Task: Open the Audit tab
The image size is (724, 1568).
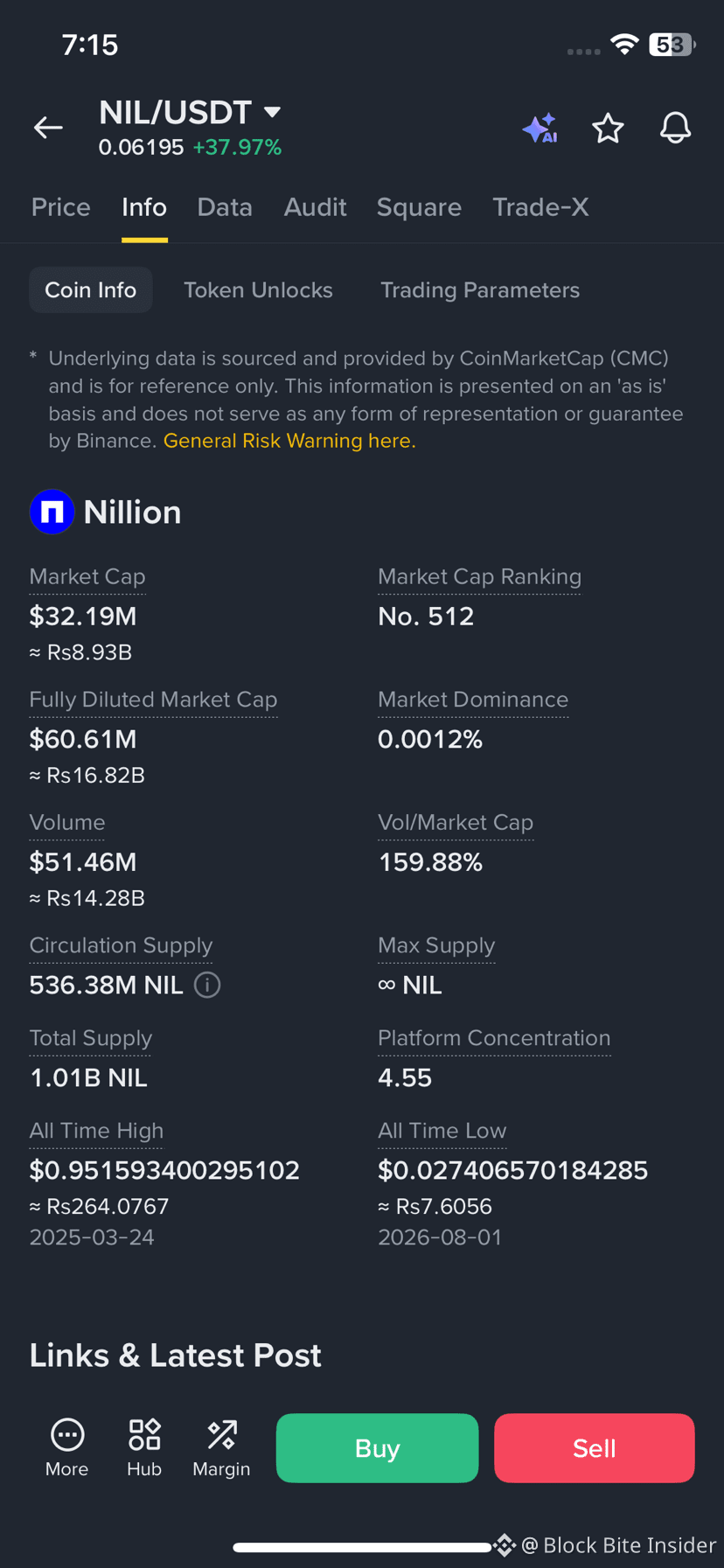Action: (x=315, y=207)
